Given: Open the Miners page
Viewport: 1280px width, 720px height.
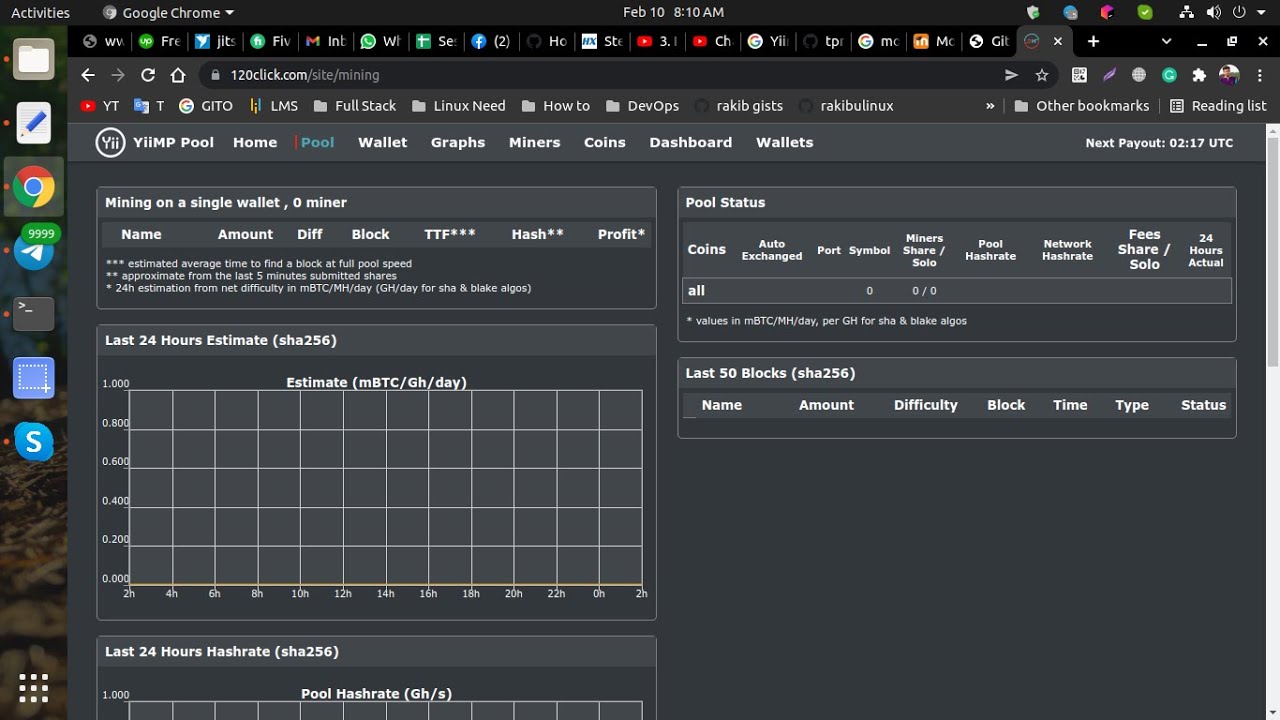Looking at the screenshot, I should point(534,142).
